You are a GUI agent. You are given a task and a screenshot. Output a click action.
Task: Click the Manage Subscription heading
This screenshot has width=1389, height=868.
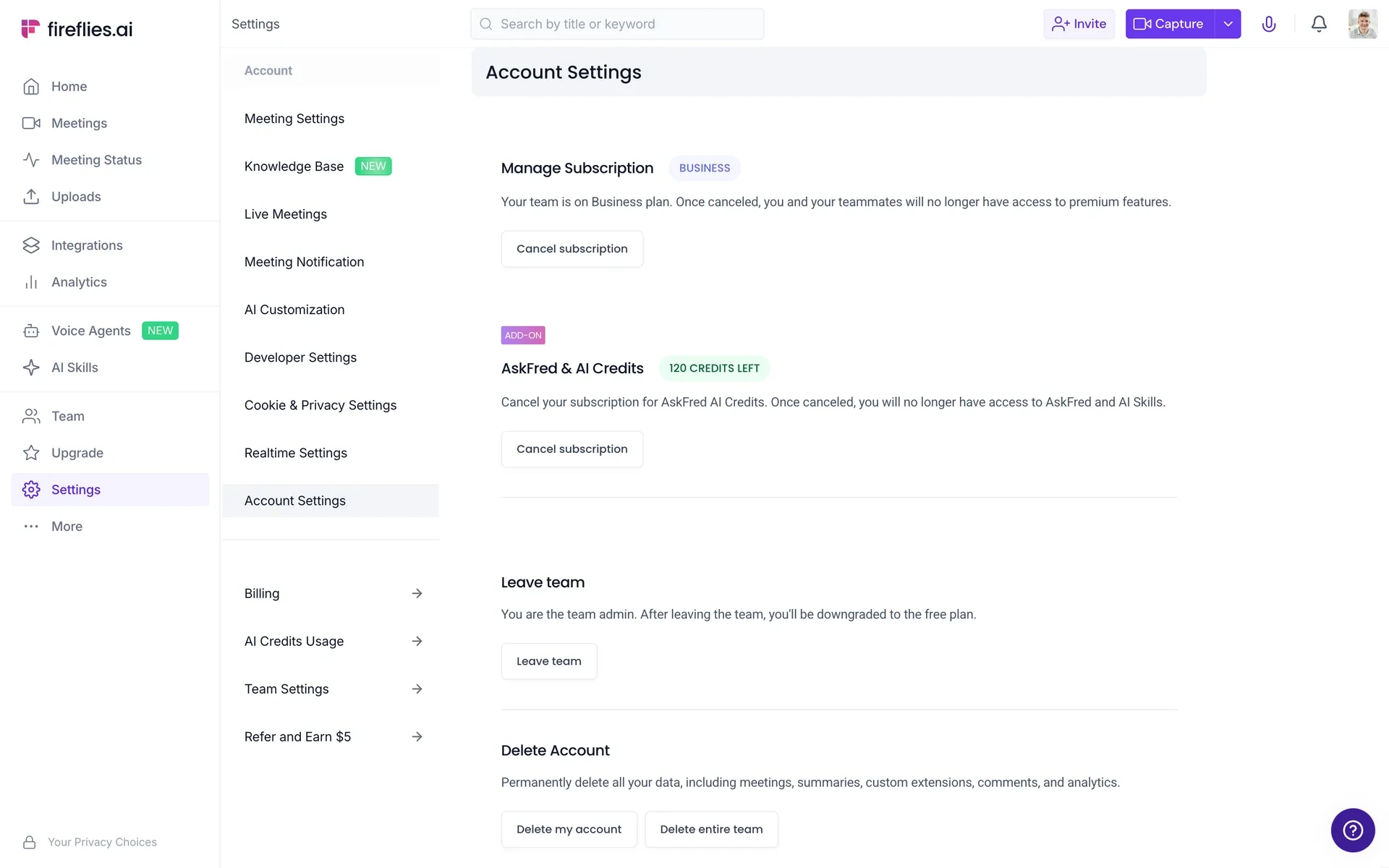click(577, 168)
